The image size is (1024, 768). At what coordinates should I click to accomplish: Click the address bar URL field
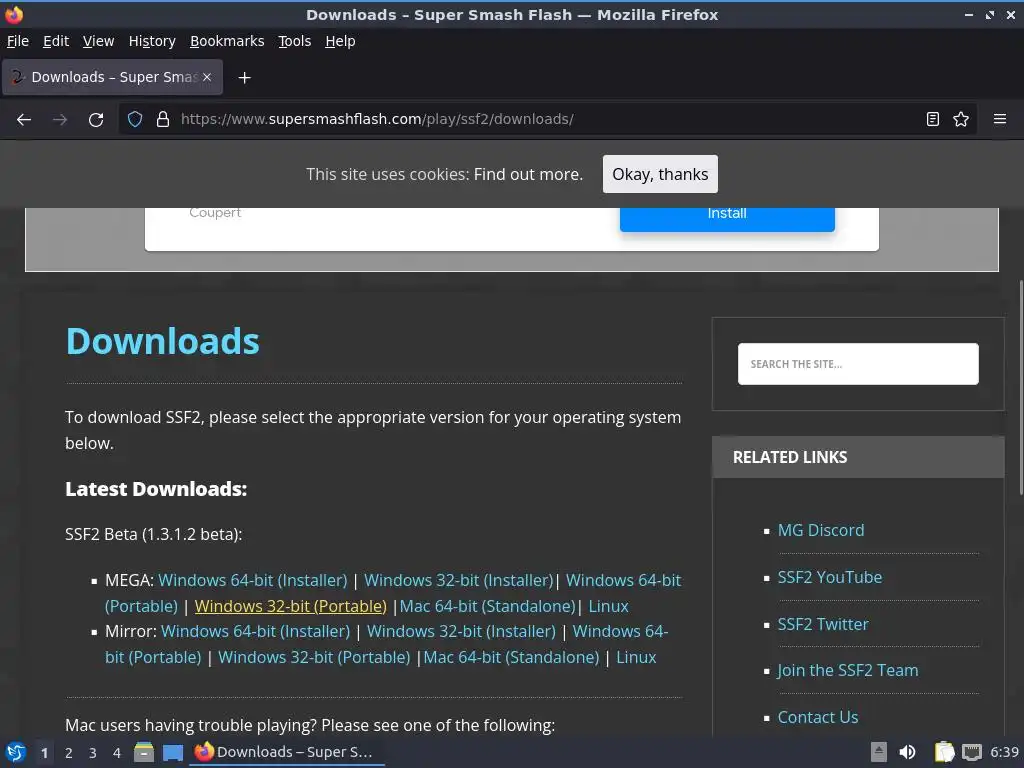point(547,119)
